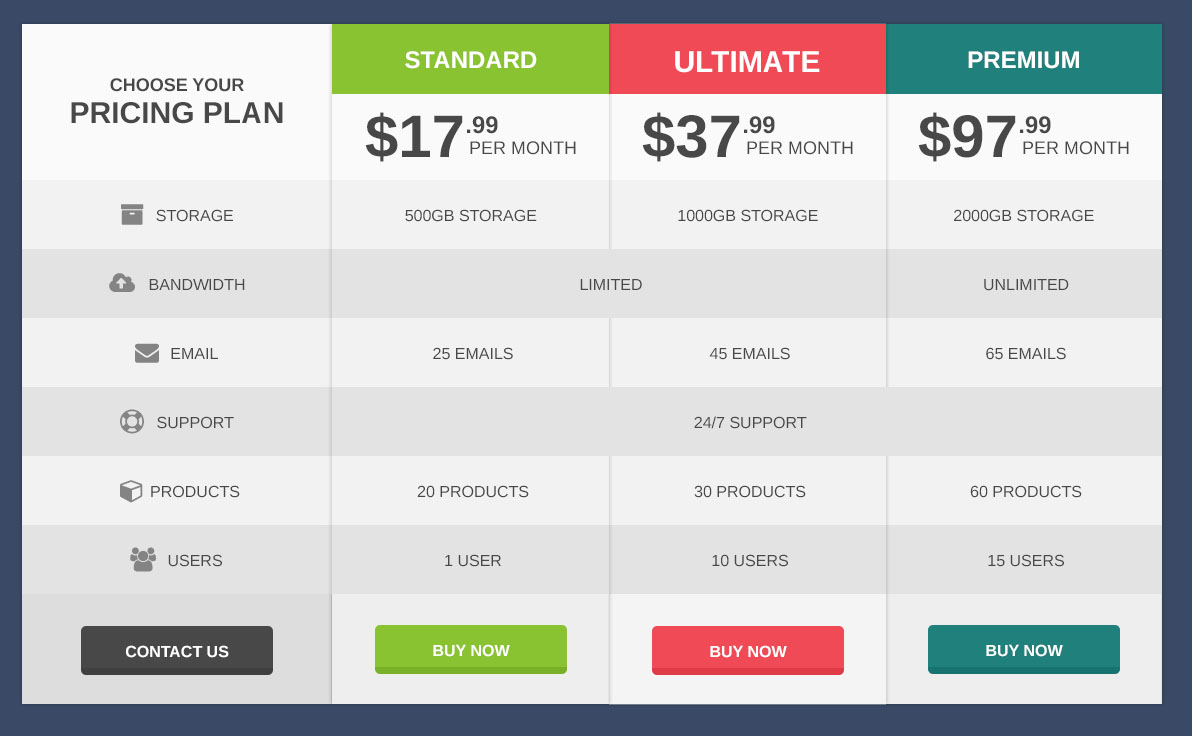Viewport: 1192px width, 736px height.
Task: Select the Ultimate plan header
Action: click(x=747, y=61)
